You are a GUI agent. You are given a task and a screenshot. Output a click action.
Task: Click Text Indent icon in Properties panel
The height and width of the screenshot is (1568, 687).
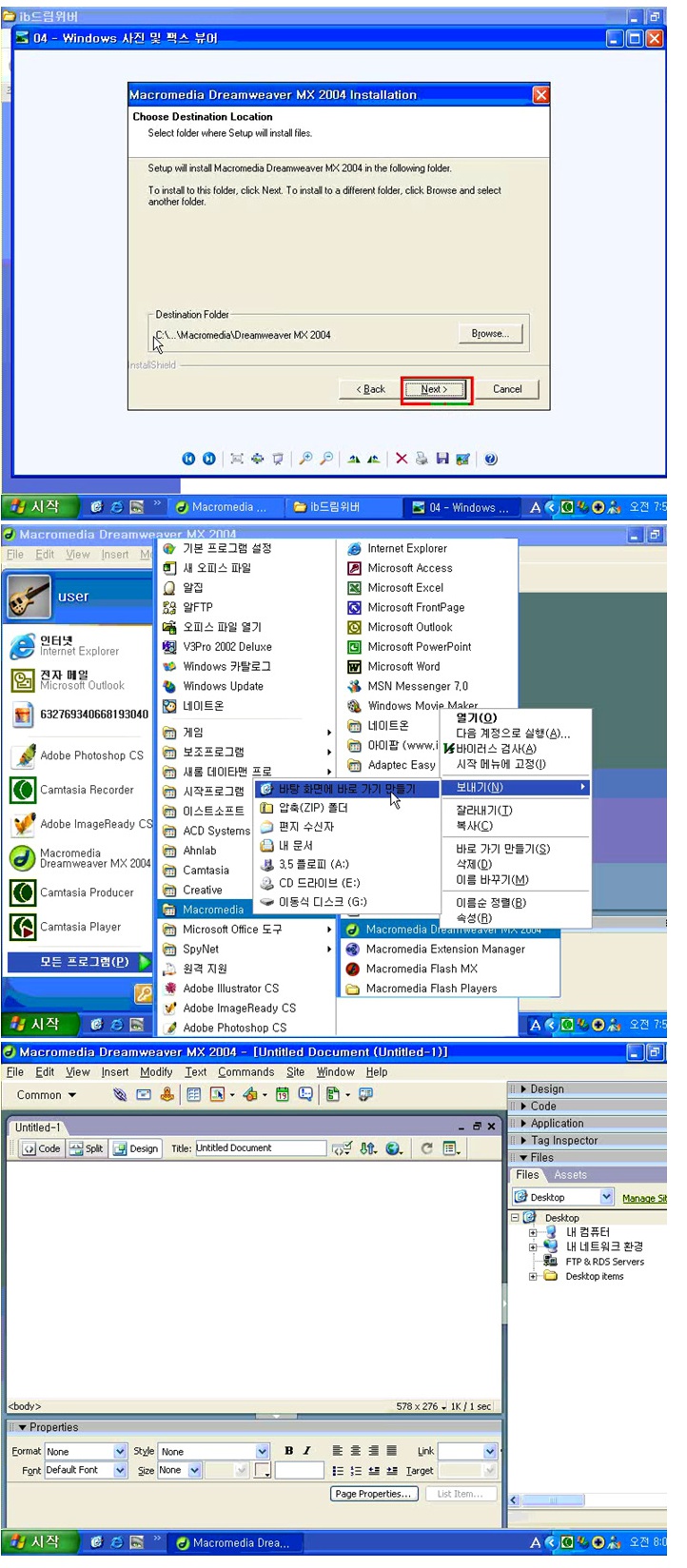tap(392, 1470)
